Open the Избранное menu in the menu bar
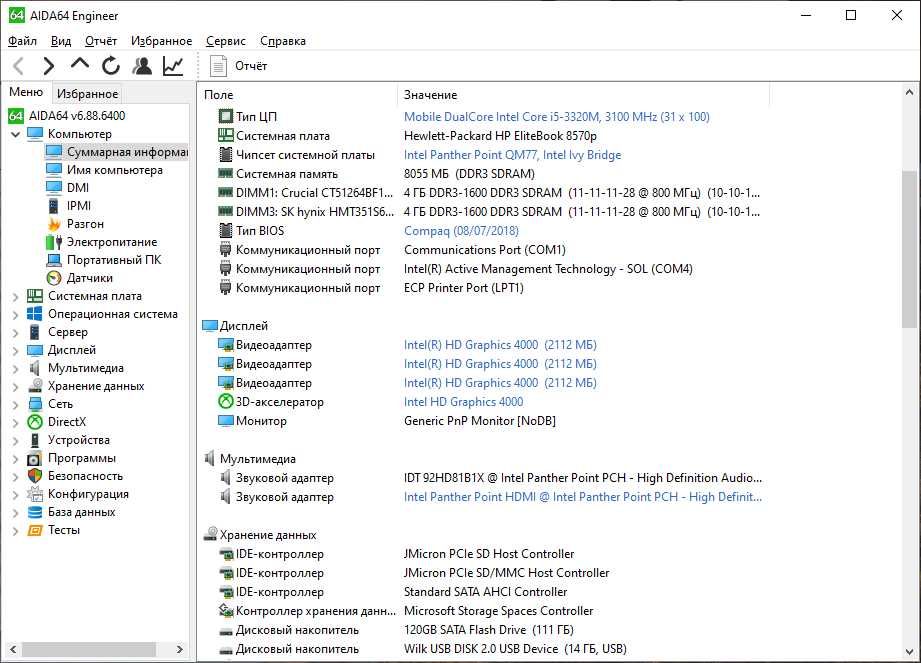Screen dimensions: 921x663 coord(161,41)
